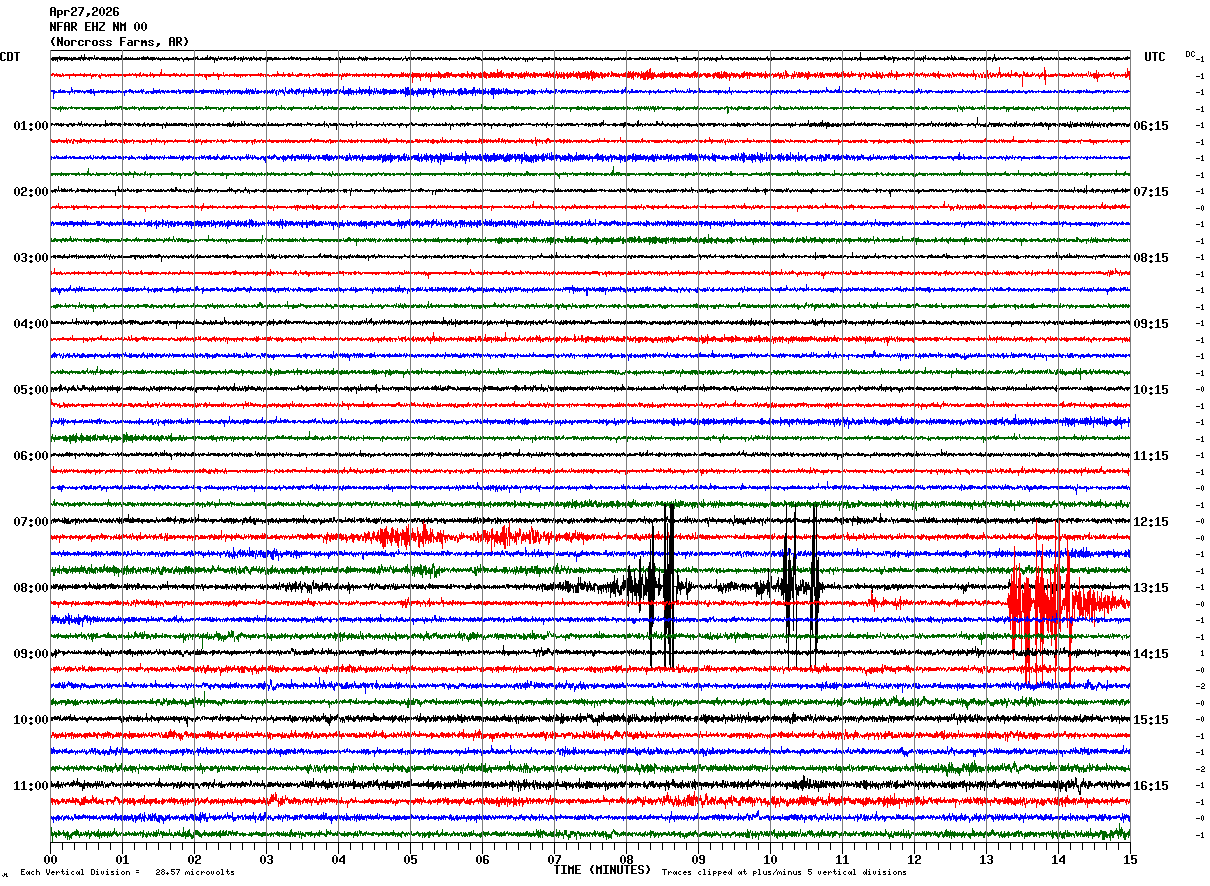1210x886 pixels.
Task: Select the 04:00 CDT time label
Action: pos(31,324)
